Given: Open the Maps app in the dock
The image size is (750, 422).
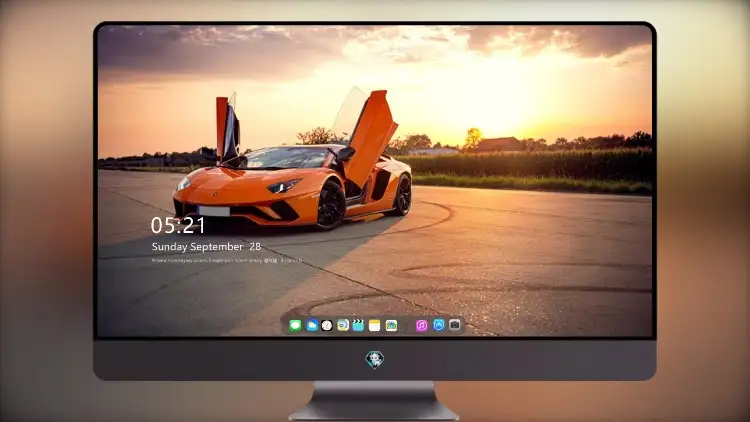Looking at the screenshot, I should coord(391,326).
